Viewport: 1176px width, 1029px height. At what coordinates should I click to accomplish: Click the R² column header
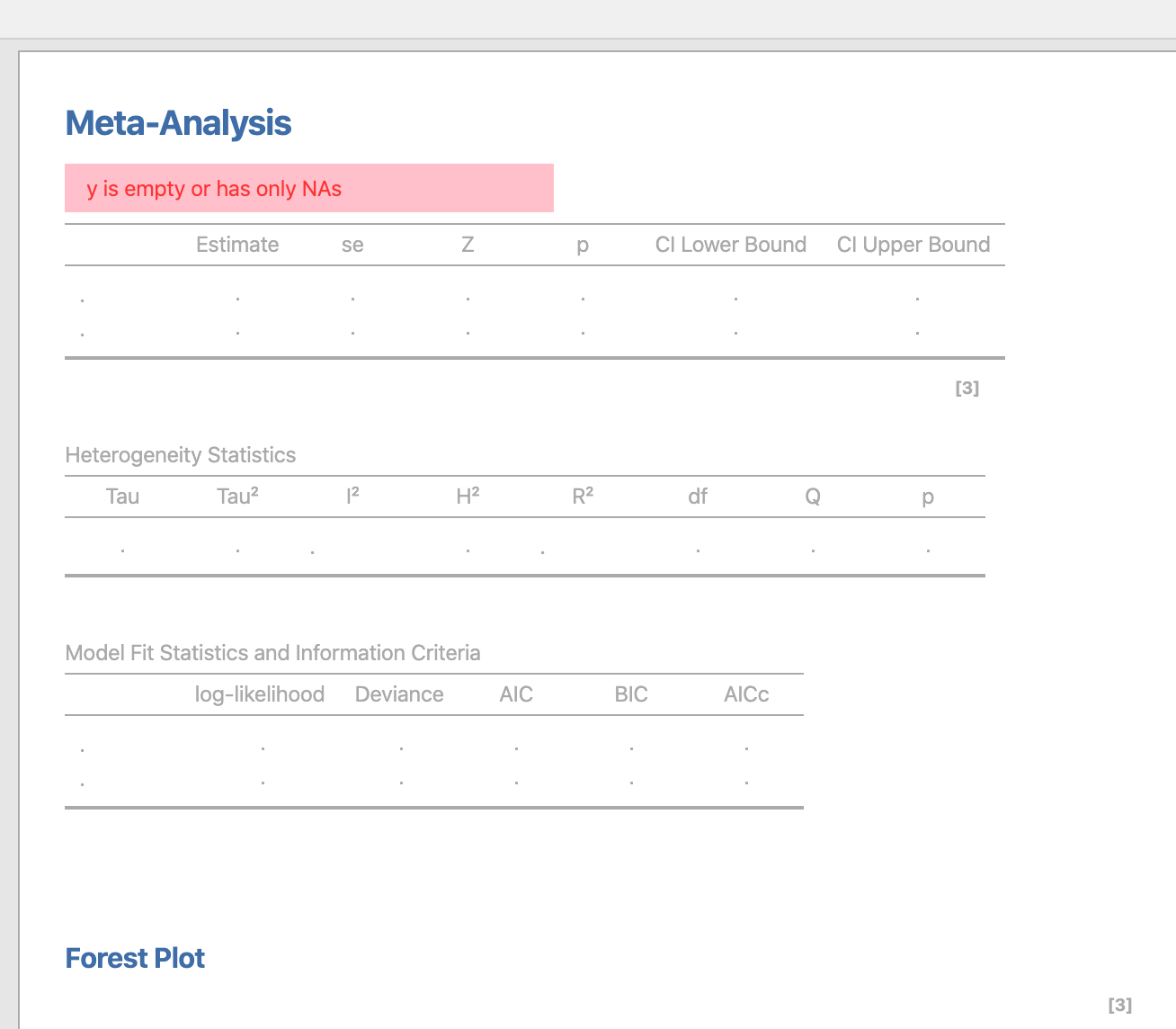coord(583,497)
